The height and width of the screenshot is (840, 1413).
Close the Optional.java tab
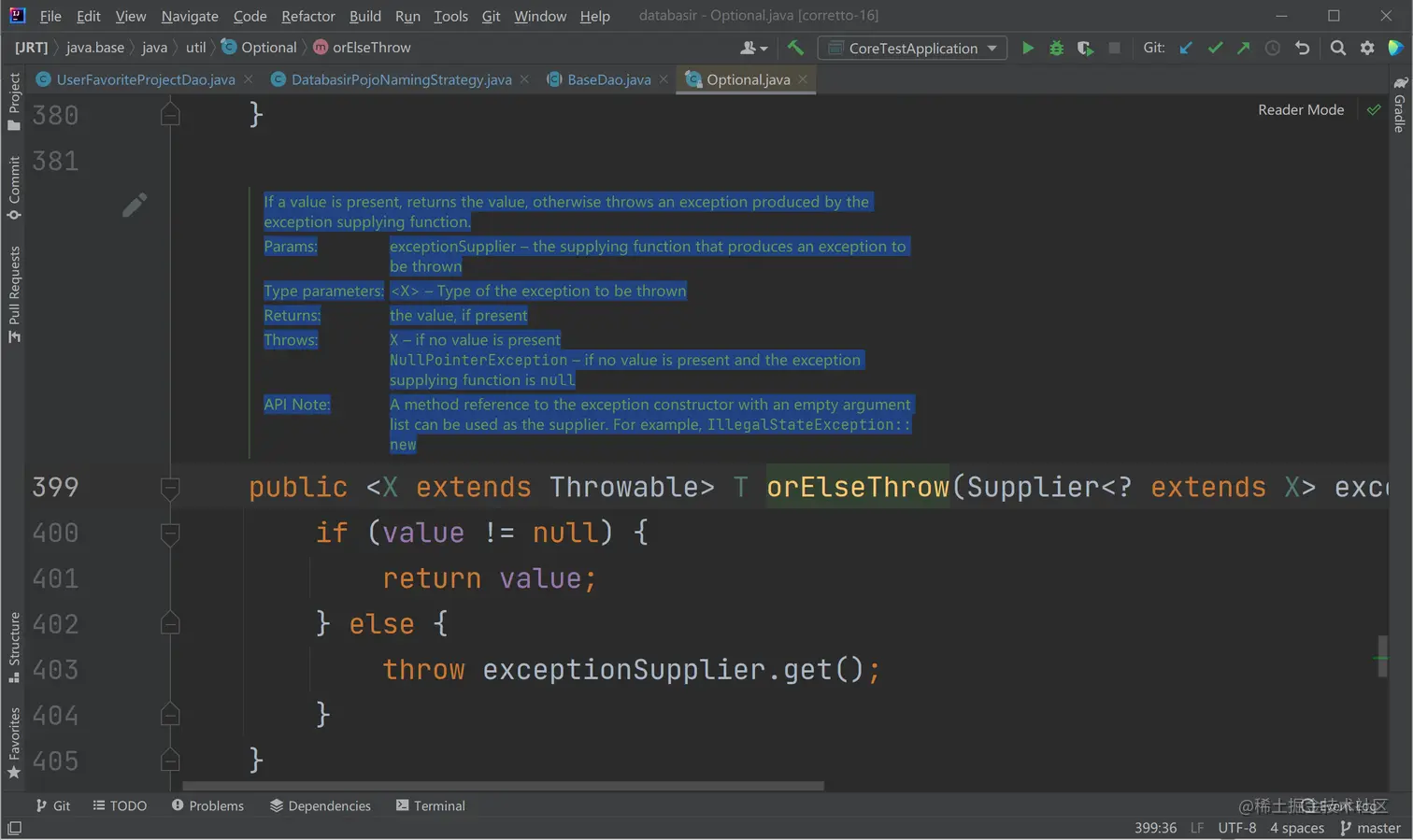[x=803, y=79]
